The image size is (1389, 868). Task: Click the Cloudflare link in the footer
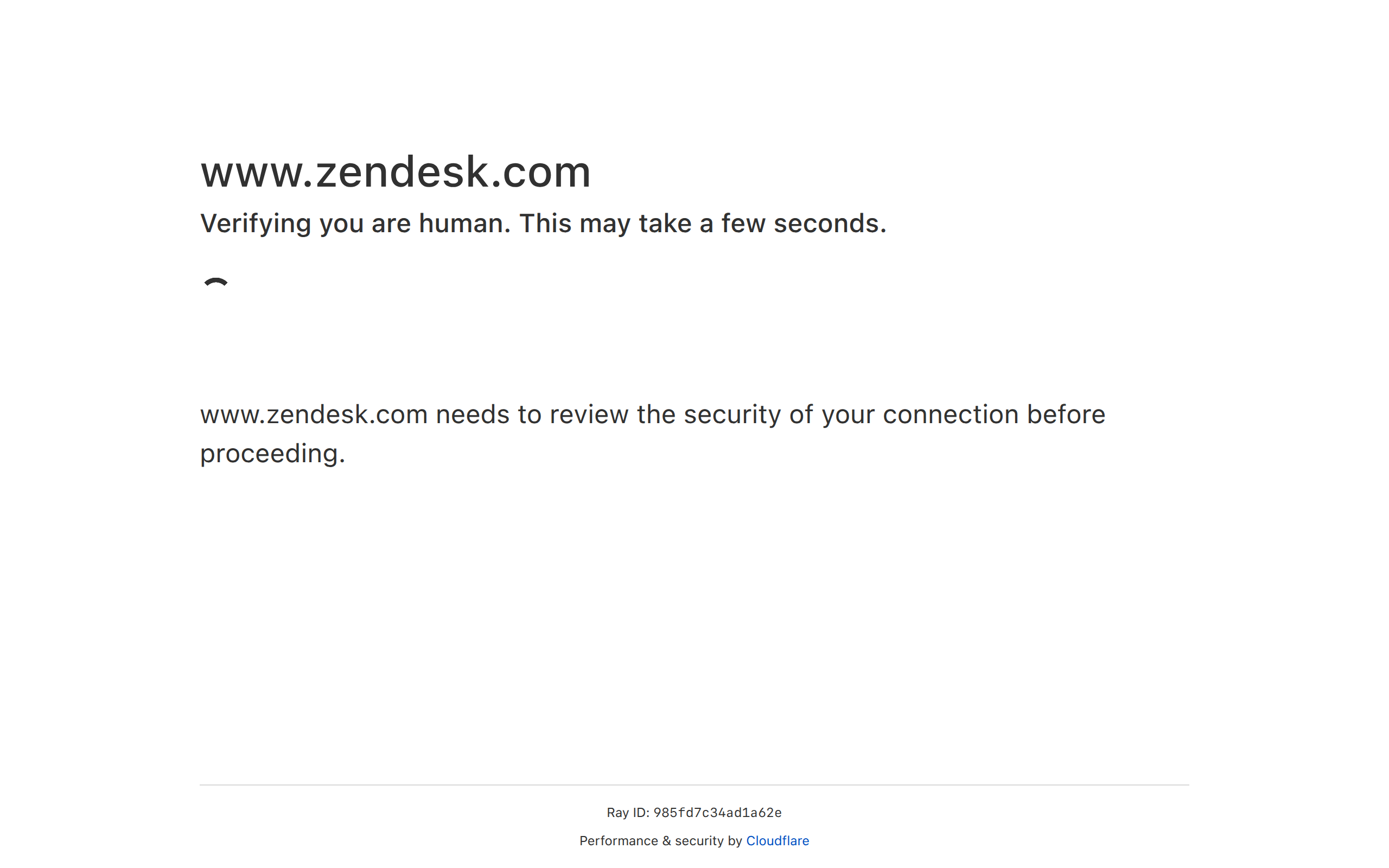point(777,841)
